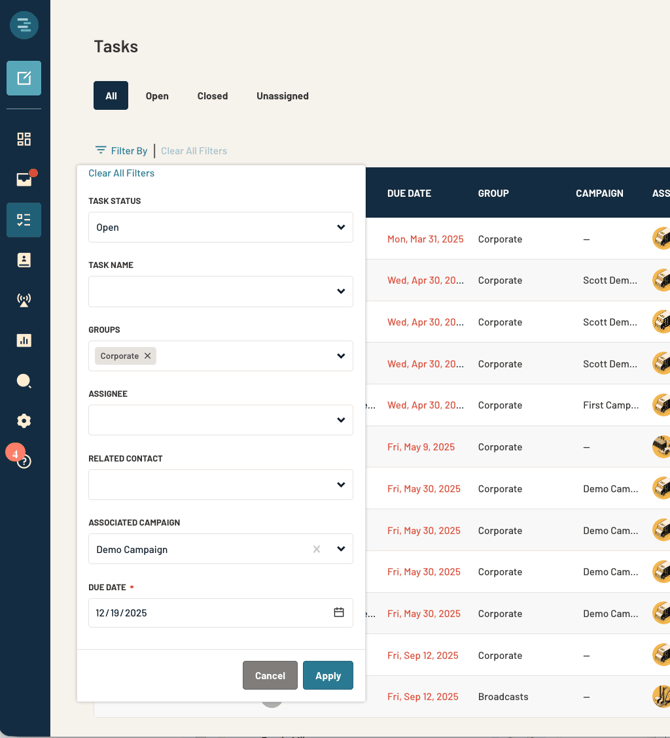This screenshot has width=670, height=738.
Task: Click the compose new item icon in sidebar
Action: [x=24, y=78]
